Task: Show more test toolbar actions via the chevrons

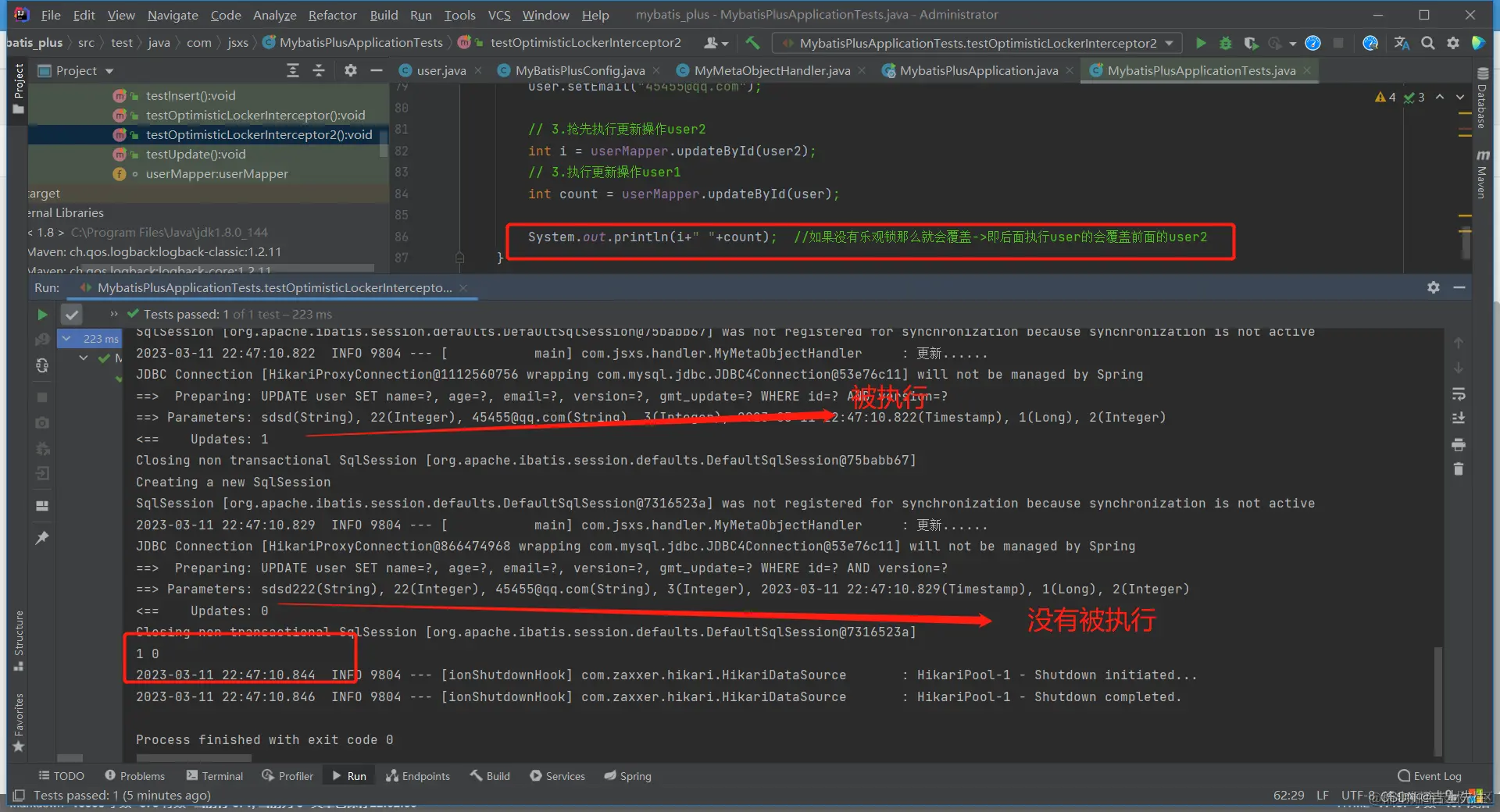Action: click(x=114, y=314)
